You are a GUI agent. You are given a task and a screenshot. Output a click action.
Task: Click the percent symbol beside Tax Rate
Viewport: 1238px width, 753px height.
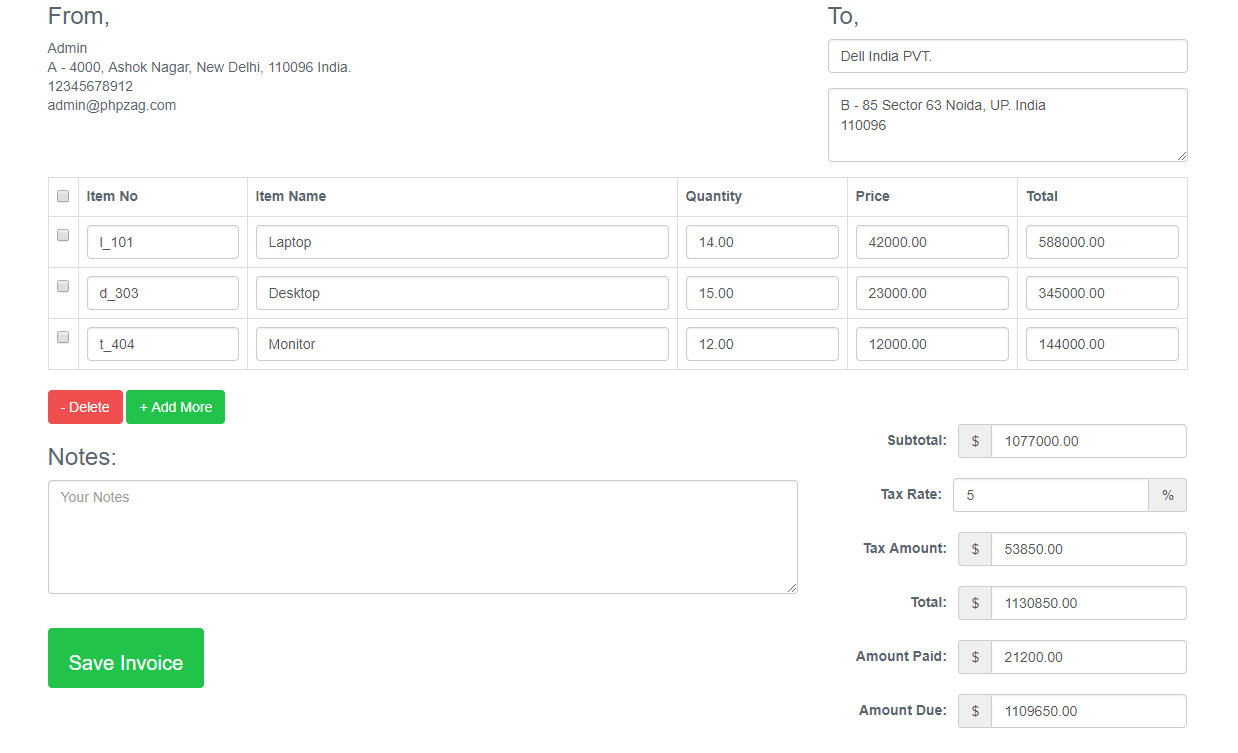[1167, 494]
